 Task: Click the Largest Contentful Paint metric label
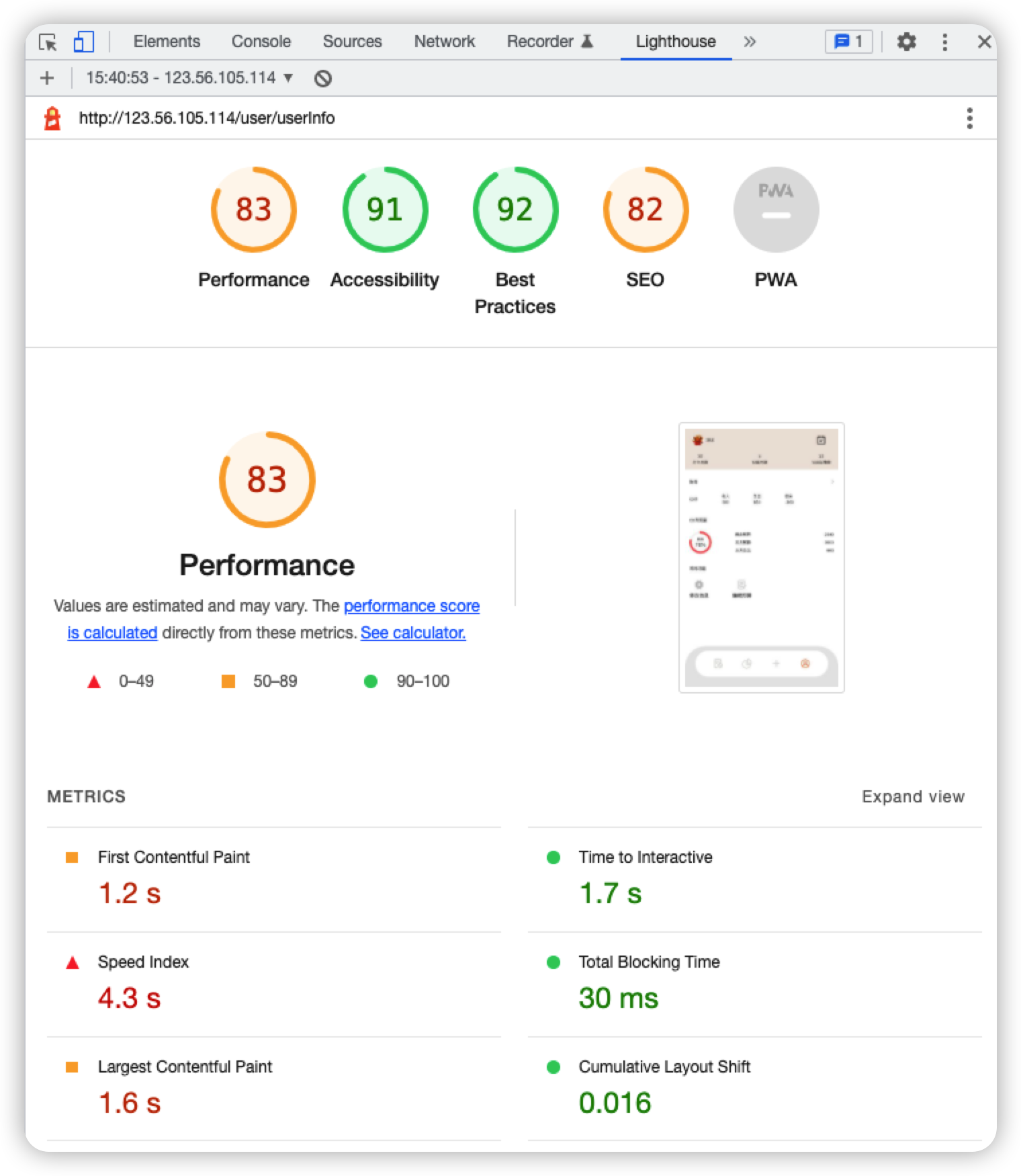click(x=185, y=1067)
